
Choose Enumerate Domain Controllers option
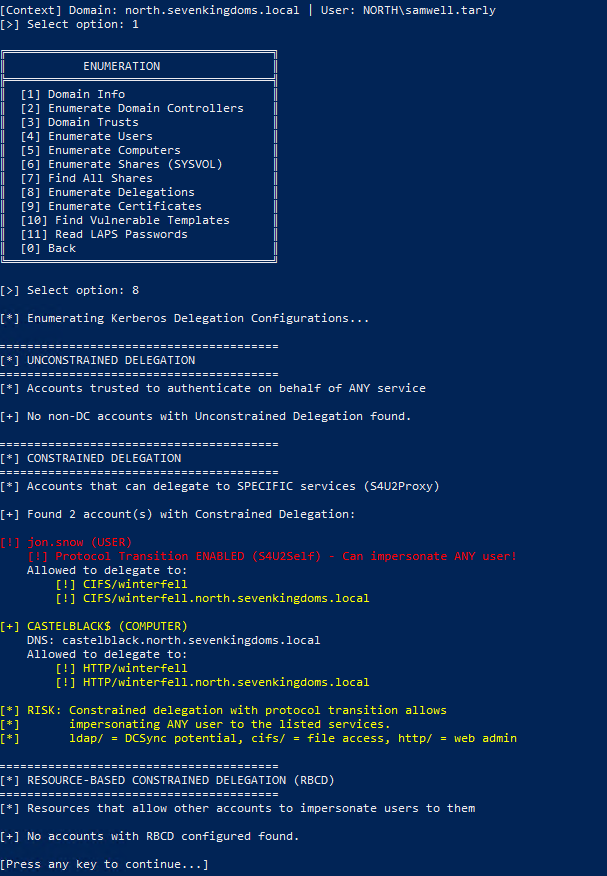[x=131, y=108]
